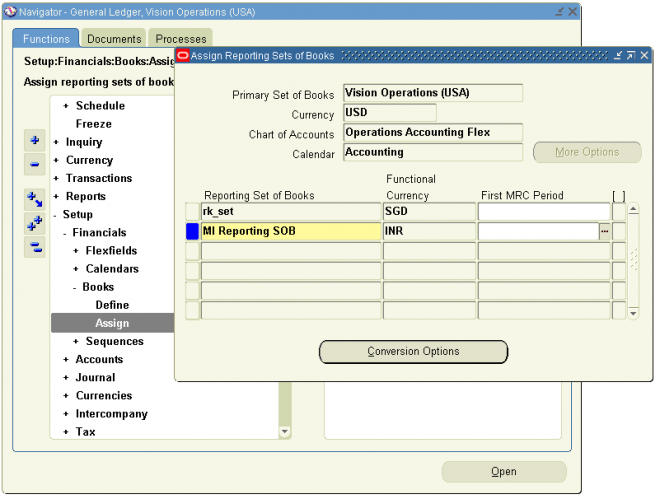This screenshot has height=499, width=660.
Task: Expand the Currencies tree node
Action: [x=66, y=396]
